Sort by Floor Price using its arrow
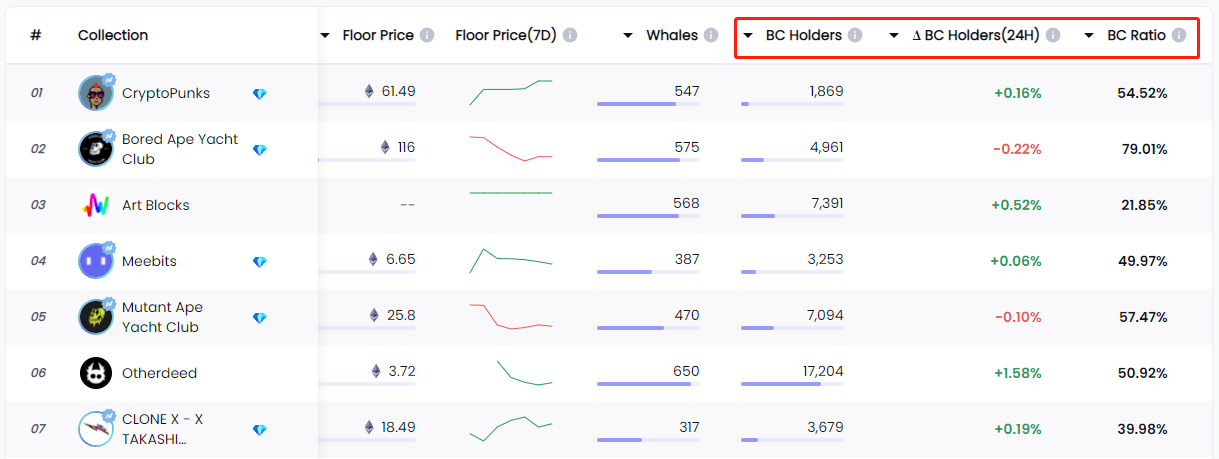This screenshot has height=459, width=1219. pyautogui.click(x=325, y=36)
